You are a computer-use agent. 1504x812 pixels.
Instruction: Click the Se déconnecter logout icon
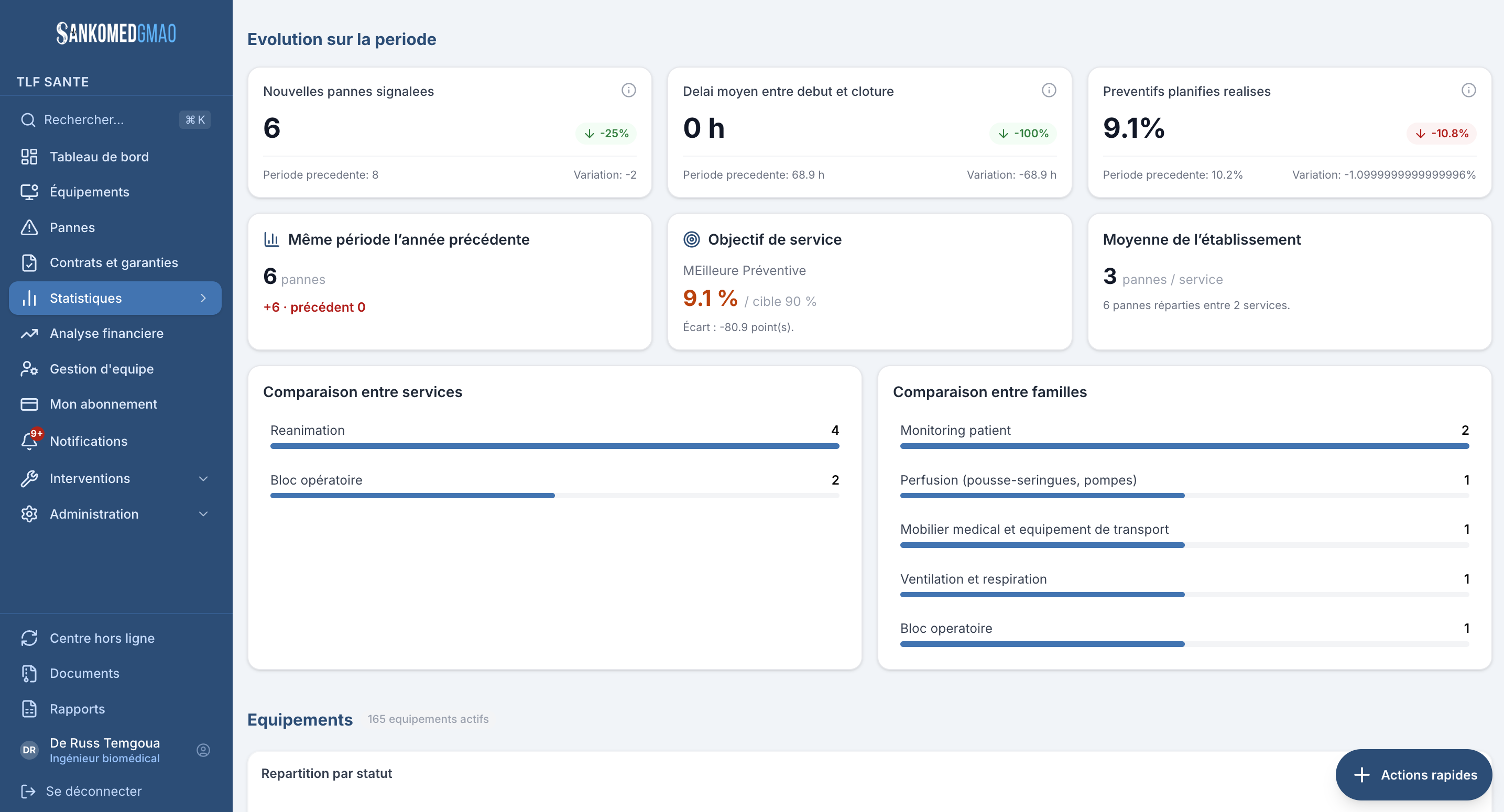click(28, 791)
